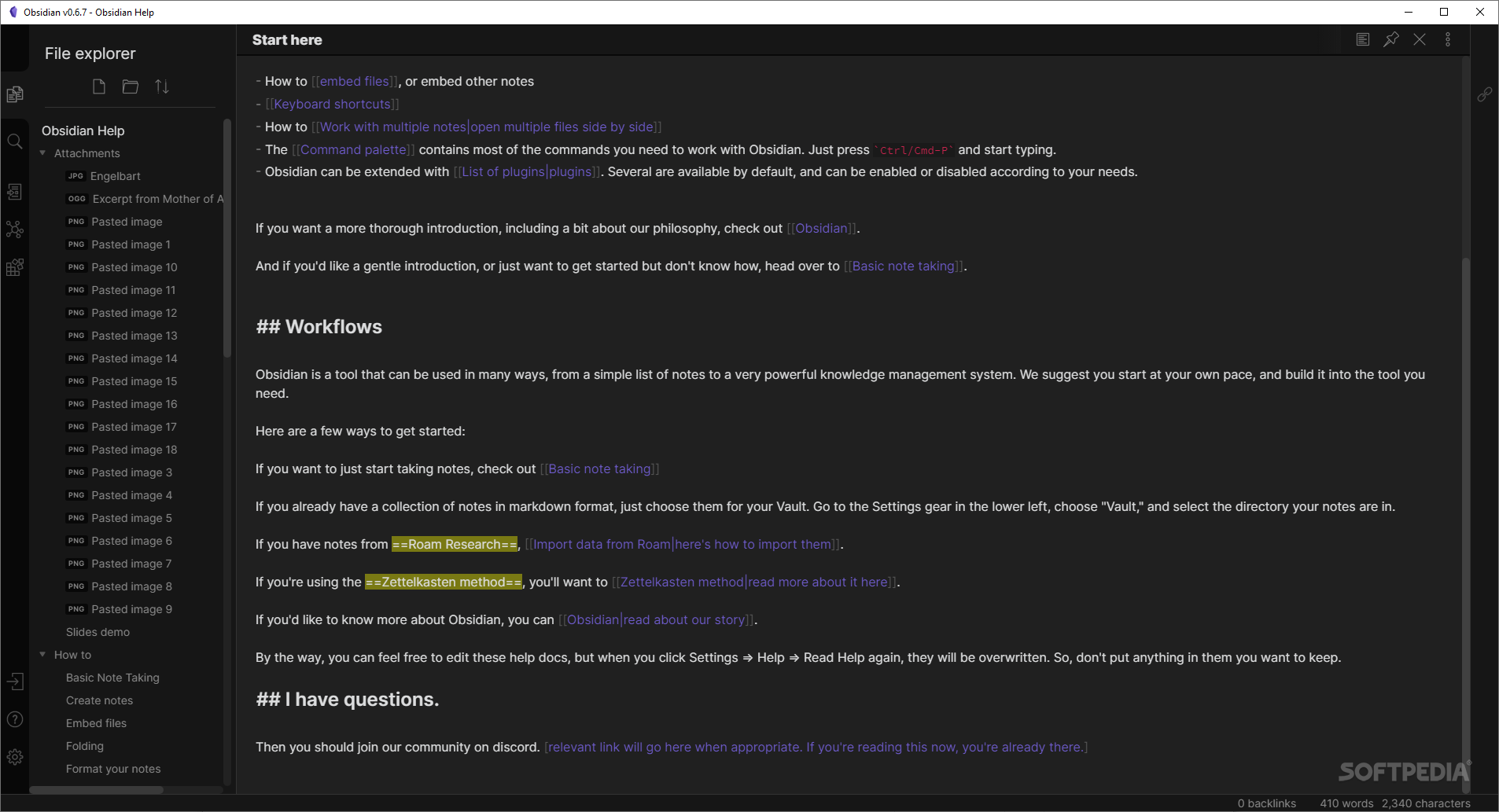The width and height of the screenshot is (1499, 812).
Task: Open Pasted image 5
Action: (131, 518)
